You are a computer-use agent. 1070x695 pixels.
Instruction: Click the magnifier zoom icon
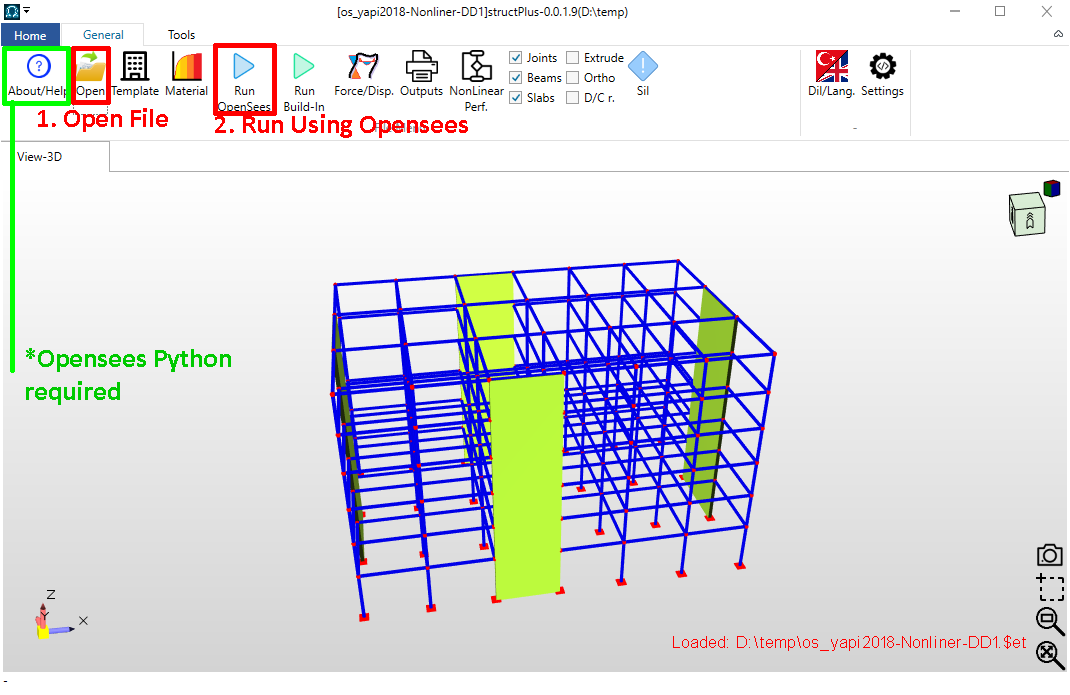click(1050, 621)
